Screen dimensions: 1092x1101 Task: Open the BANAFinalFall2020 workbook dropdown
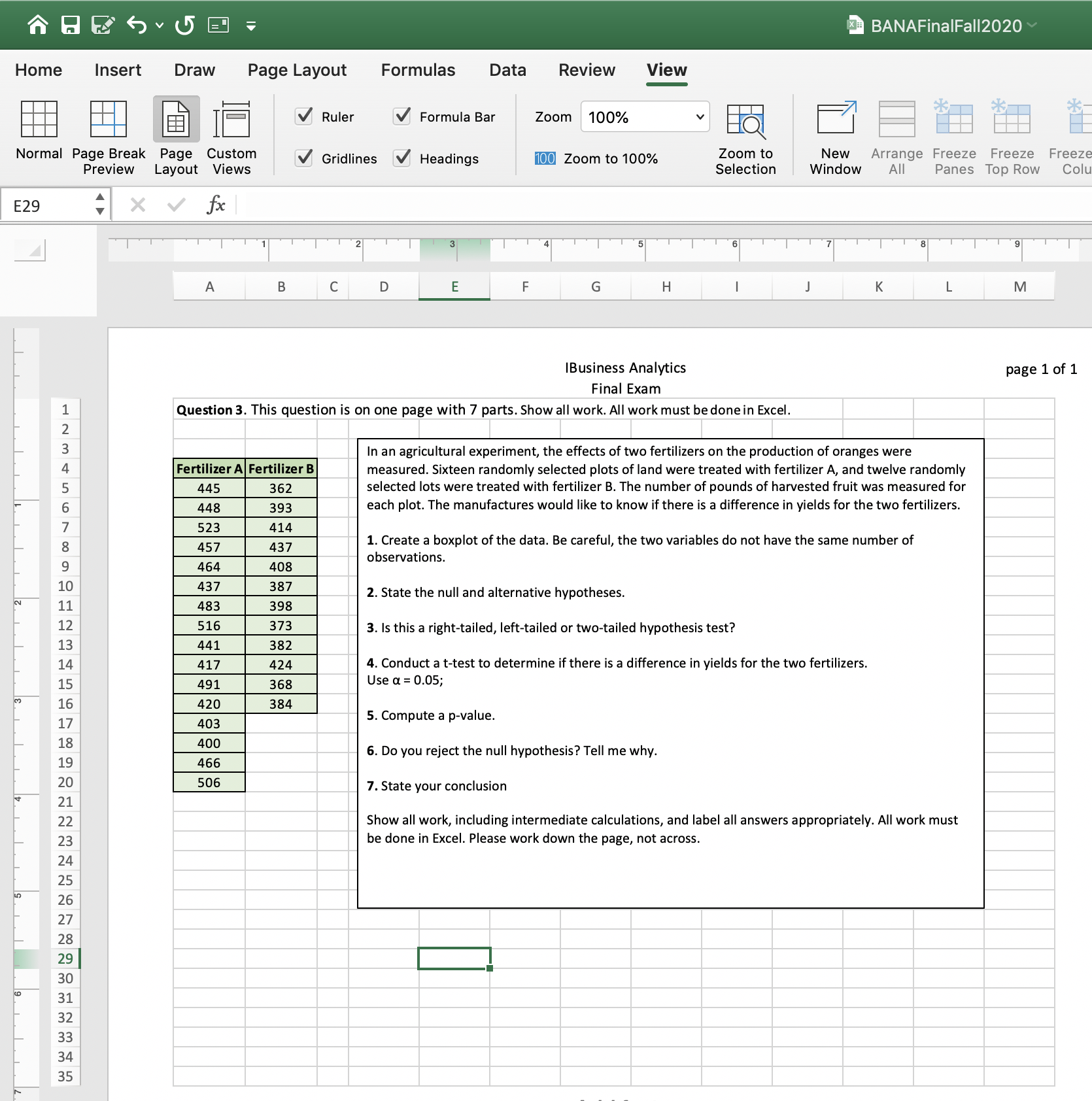click(1032, 25)
